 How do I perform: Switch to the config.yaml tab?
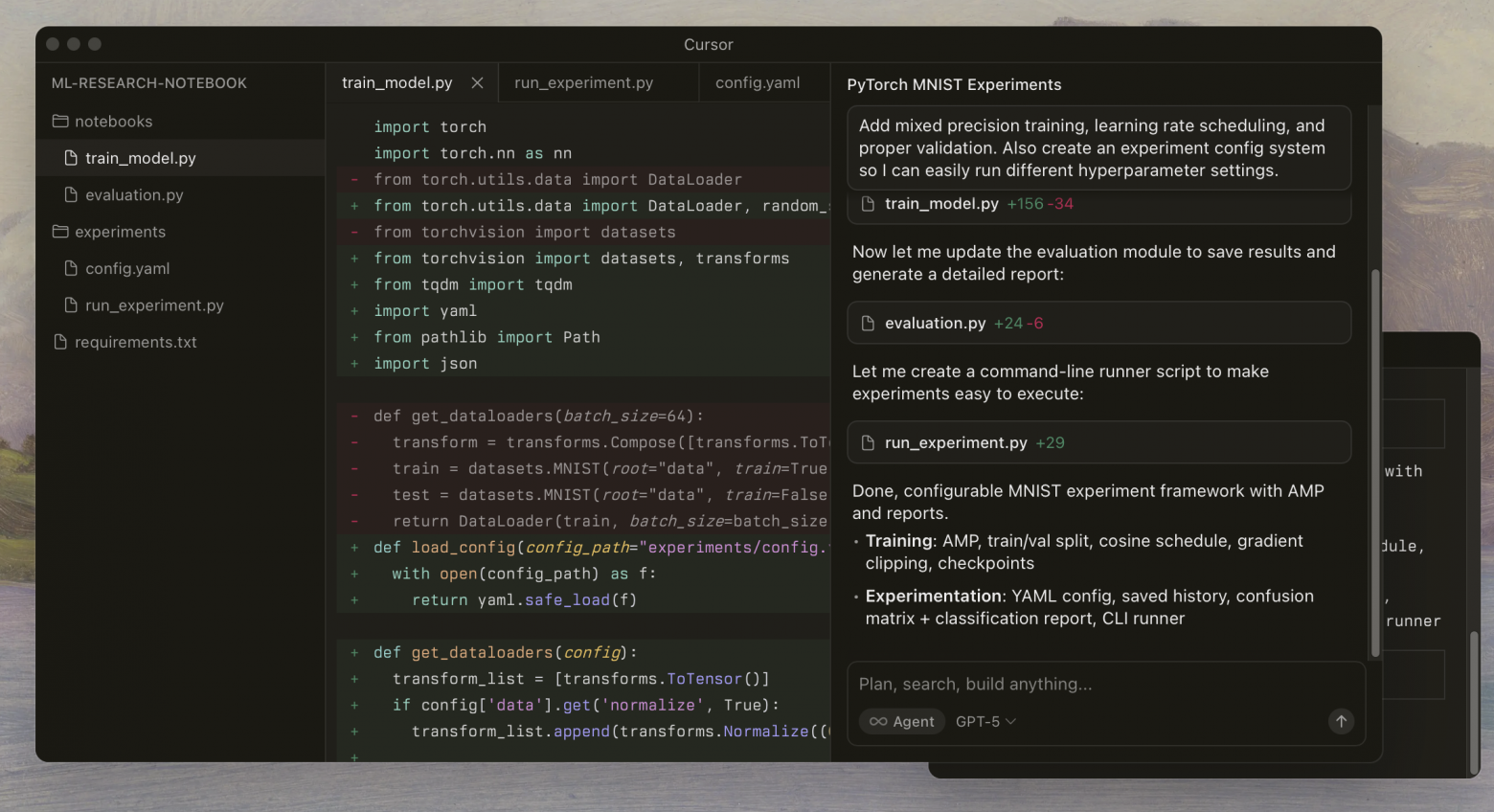click(757, 83)
